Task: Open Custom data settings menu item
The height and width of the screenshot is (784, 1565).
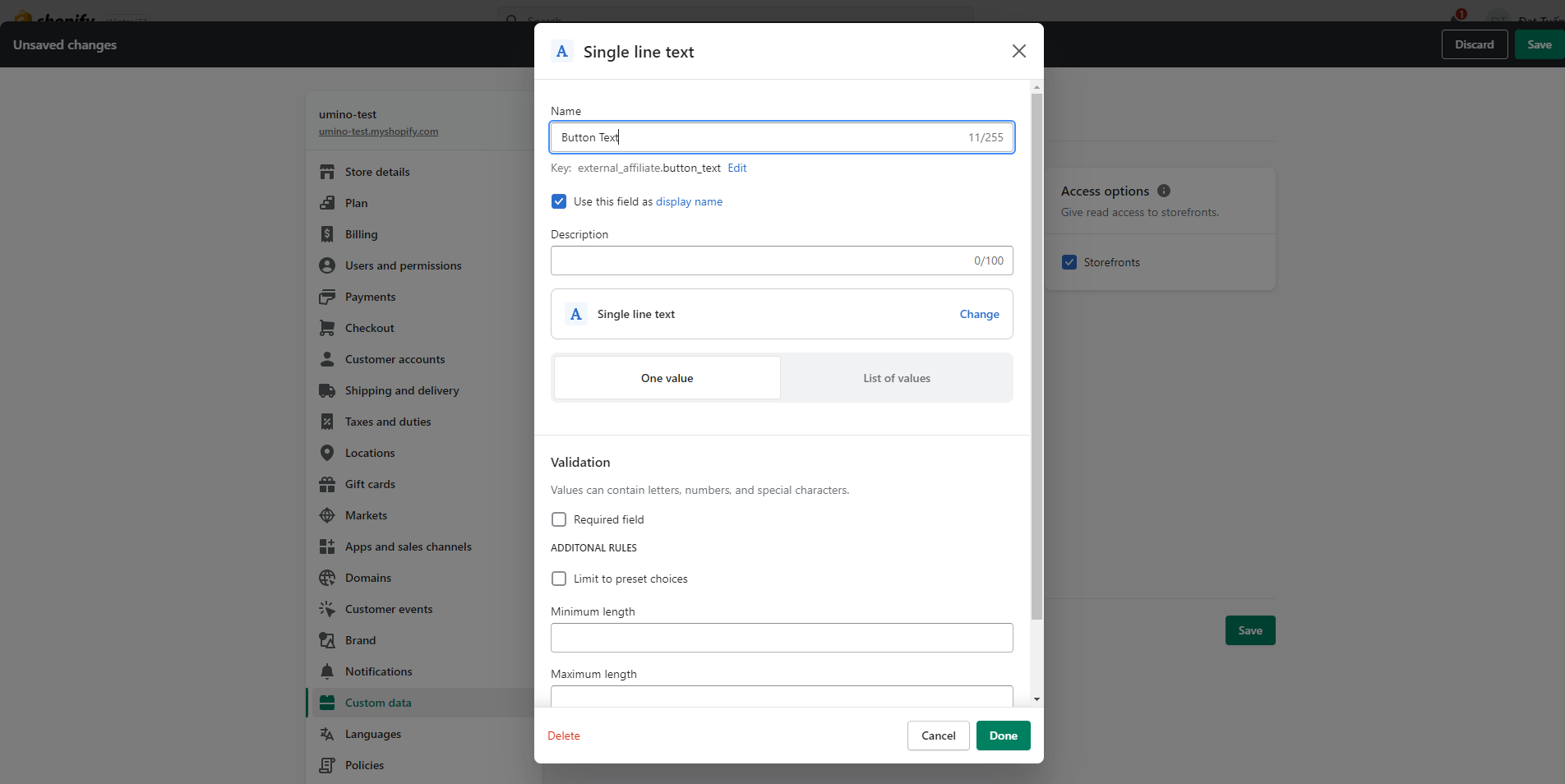Action: (x=378, y=703)
